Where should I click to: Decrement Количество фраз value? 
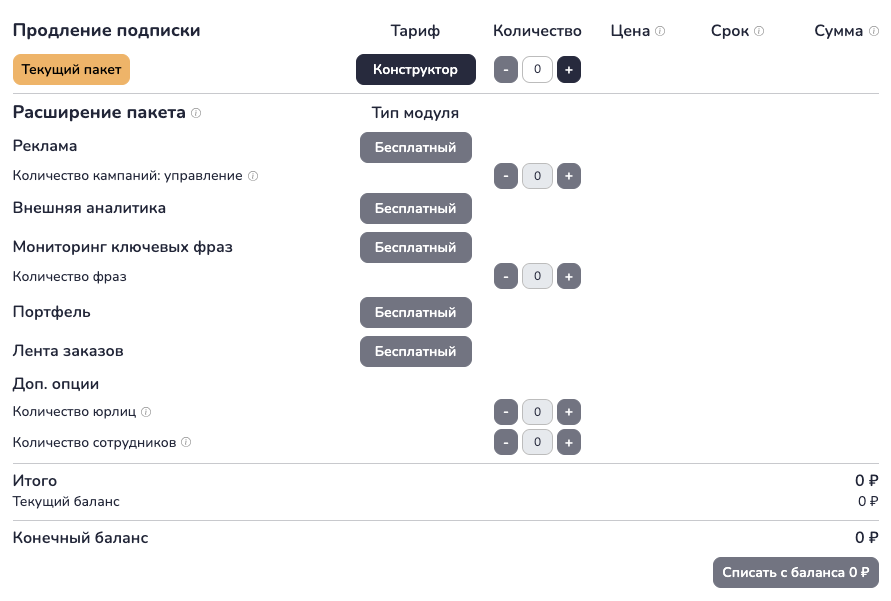click(x=506, y=276)
